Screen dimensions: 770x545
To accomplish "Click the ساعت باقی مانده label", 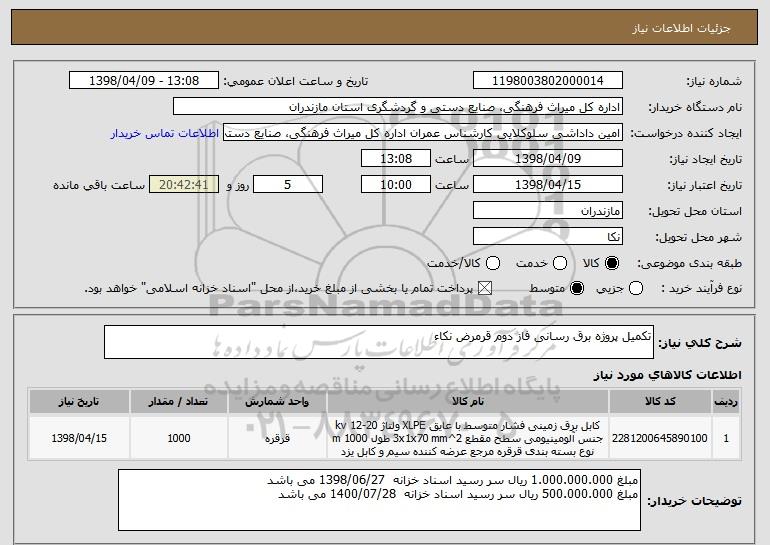I will (99, 185).
